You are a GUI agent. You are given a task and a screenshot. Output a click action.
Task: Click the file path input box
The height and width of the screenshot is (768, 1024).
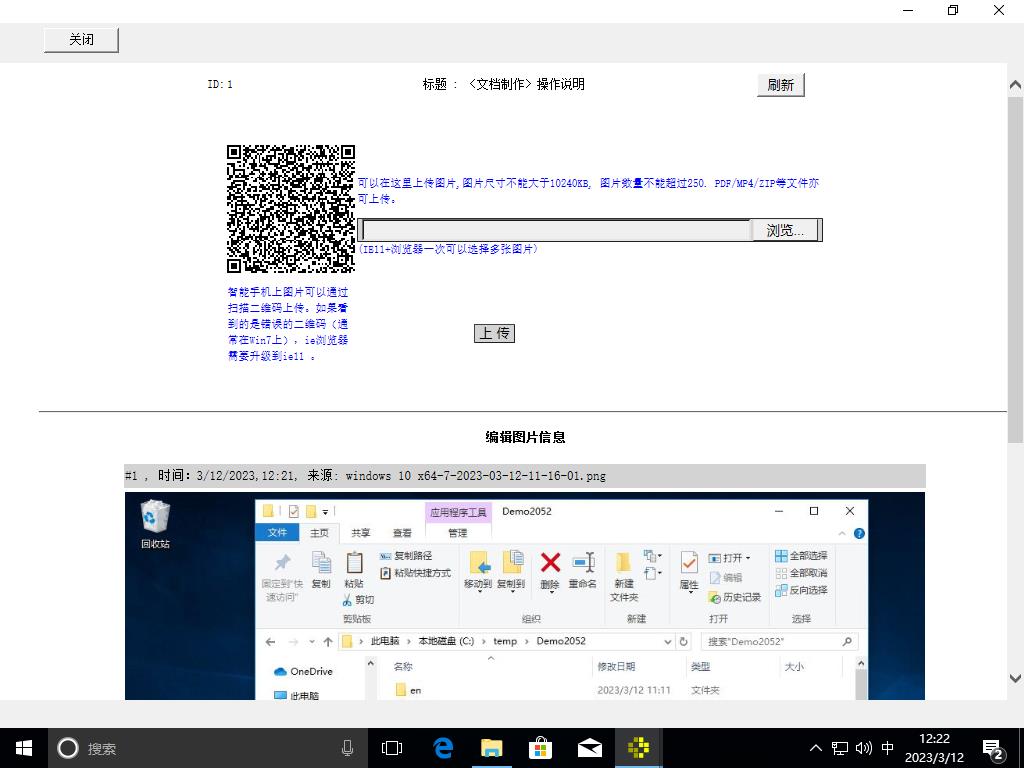coord(555,230)
